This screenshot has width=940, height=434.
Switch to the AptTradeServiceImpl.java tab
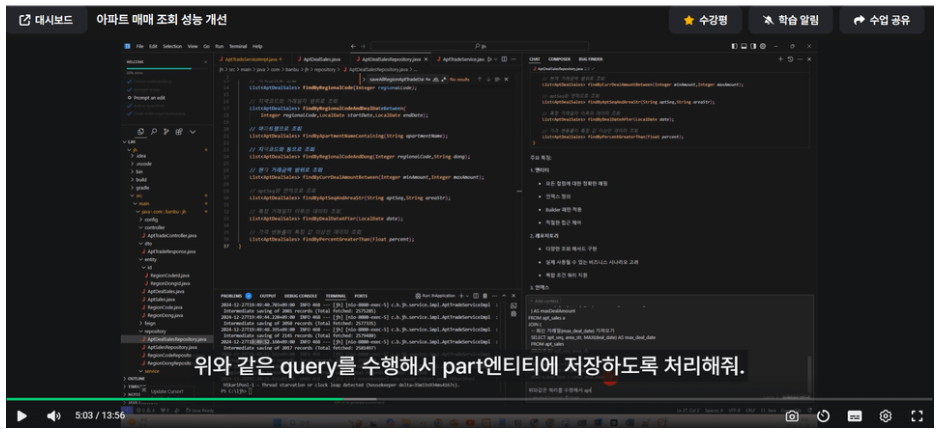(x=251, y=59)
